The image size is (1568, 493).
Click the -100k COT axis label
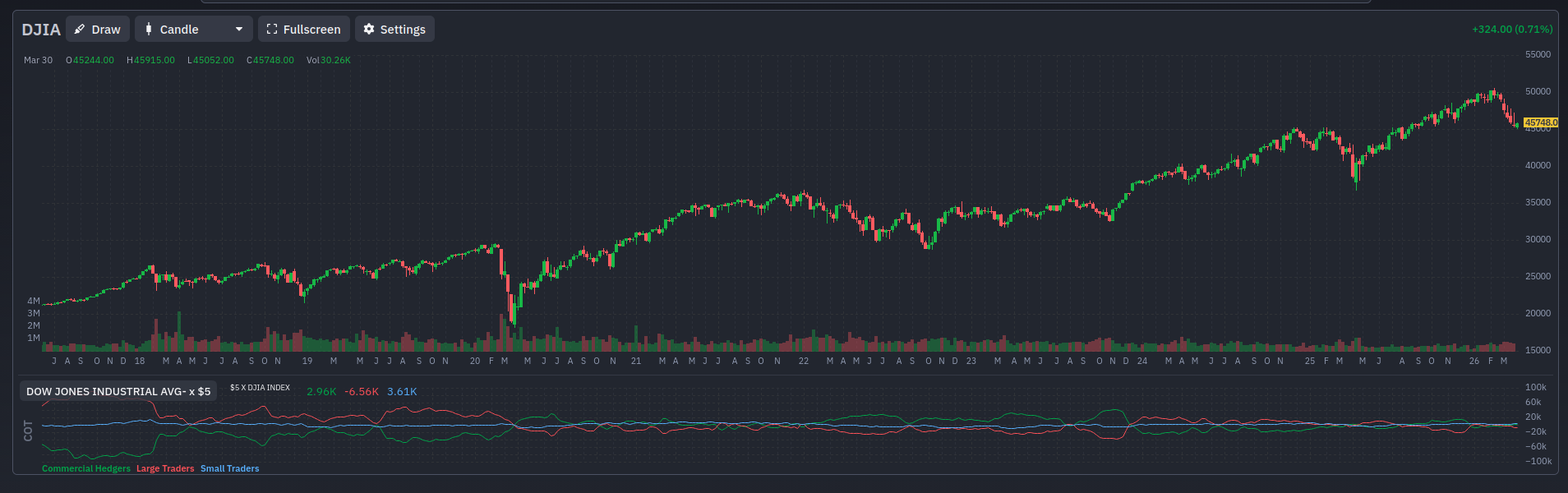[x=1538, y=461]
